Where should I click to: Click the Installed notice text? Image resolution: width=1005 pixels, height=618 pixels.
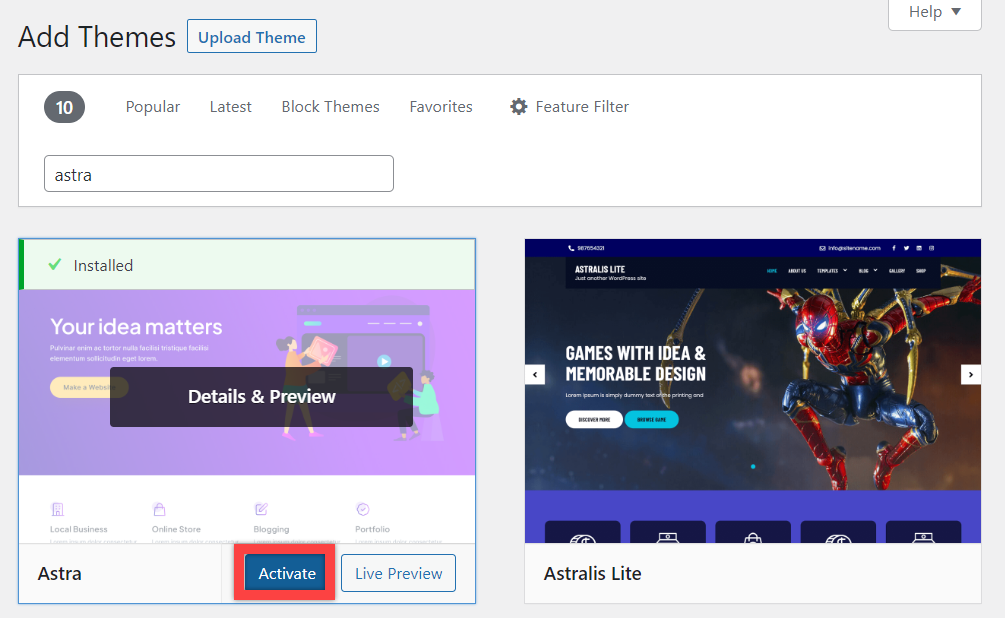click(x=103, y=265)
